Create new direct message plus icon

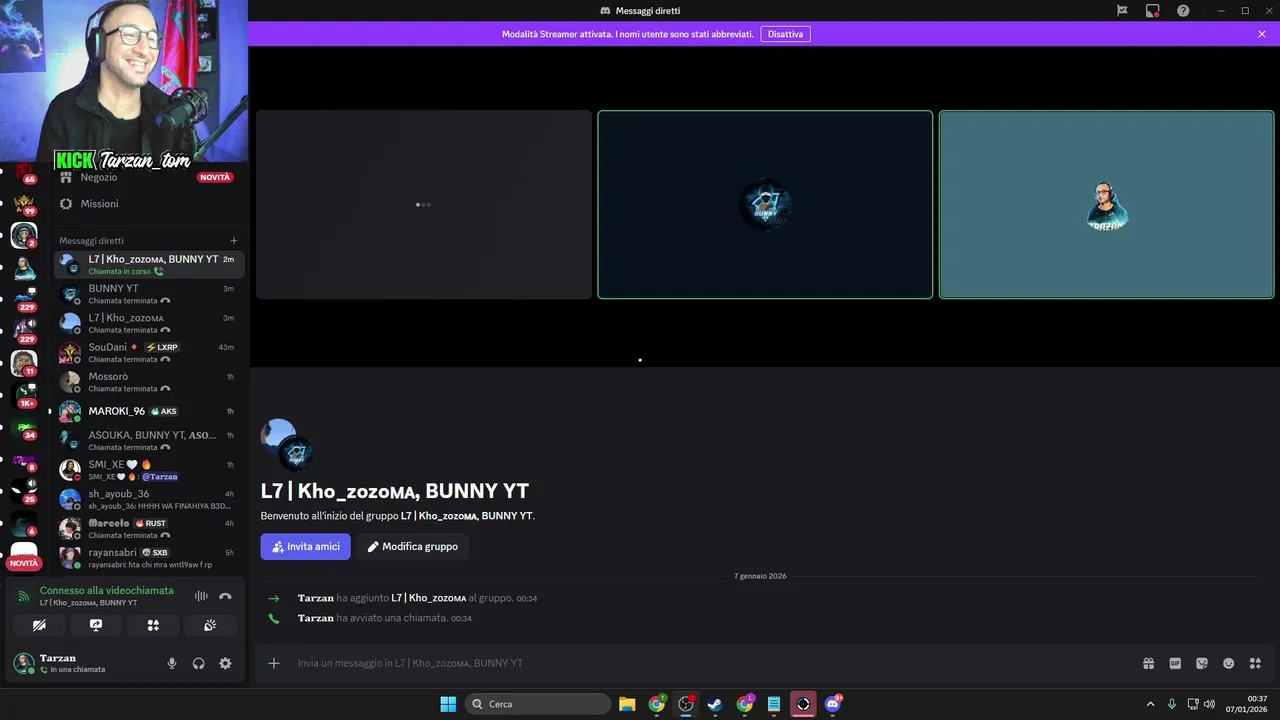[x=234, y=240]
